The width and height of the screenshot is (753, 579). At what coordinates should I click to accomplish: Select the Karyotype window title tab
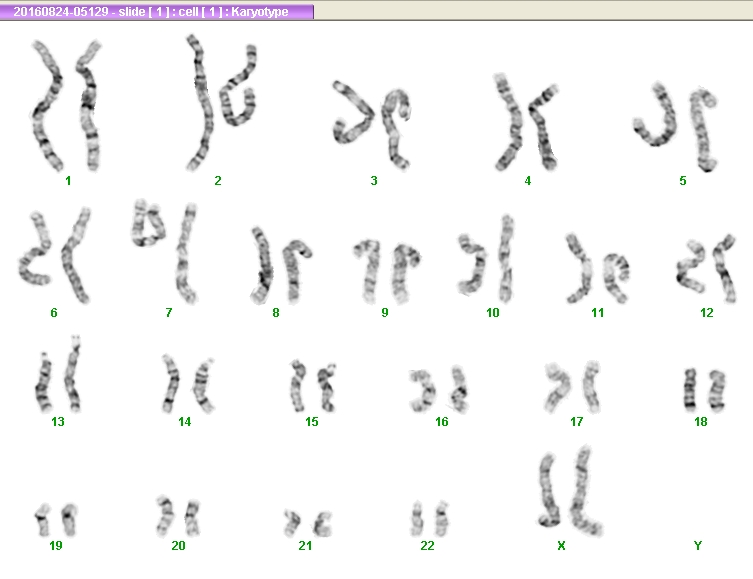coord(157,12)
